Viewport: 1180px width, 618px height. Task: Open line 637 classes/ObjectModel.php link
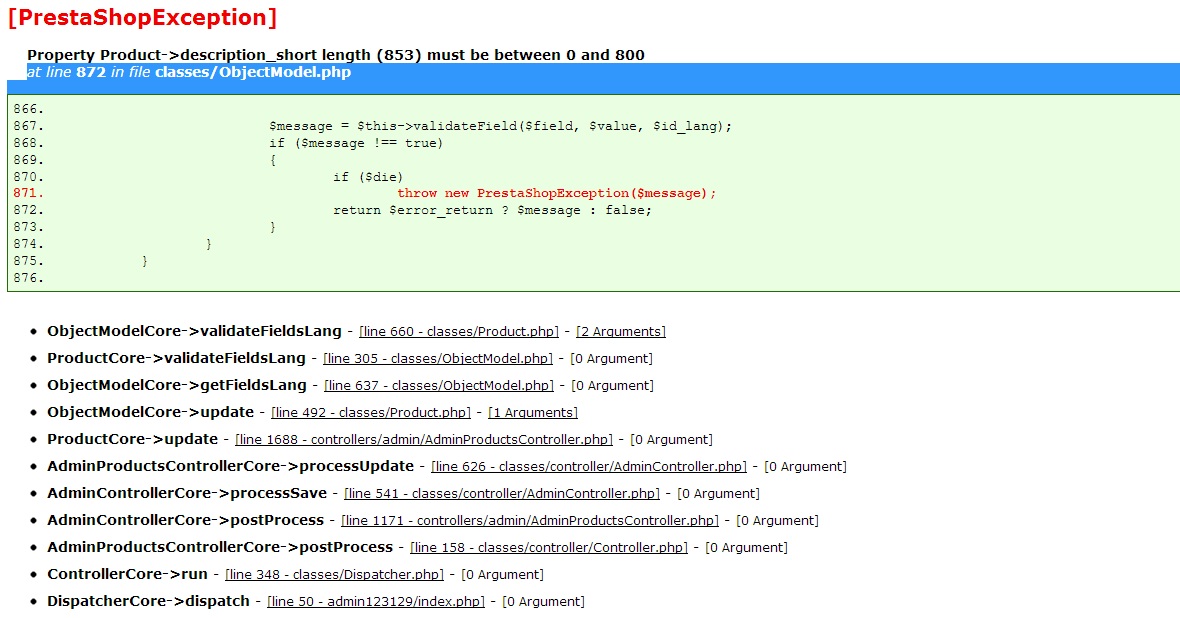(439, 386)
